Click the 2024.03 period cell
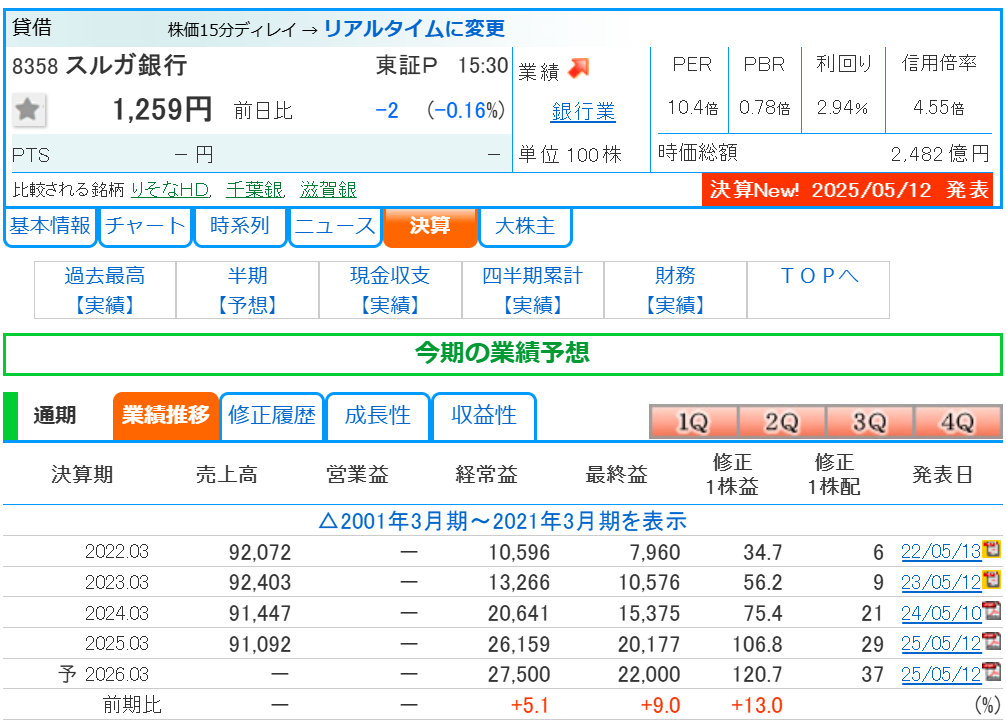Screen dimensions: 1006x722 pos(117,613)
